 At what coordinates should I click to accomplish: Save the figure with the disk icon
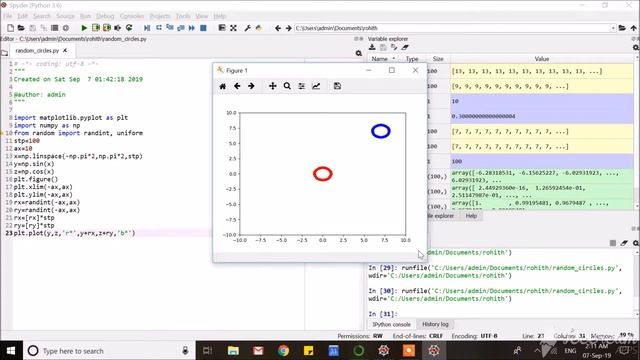(337, 86)
